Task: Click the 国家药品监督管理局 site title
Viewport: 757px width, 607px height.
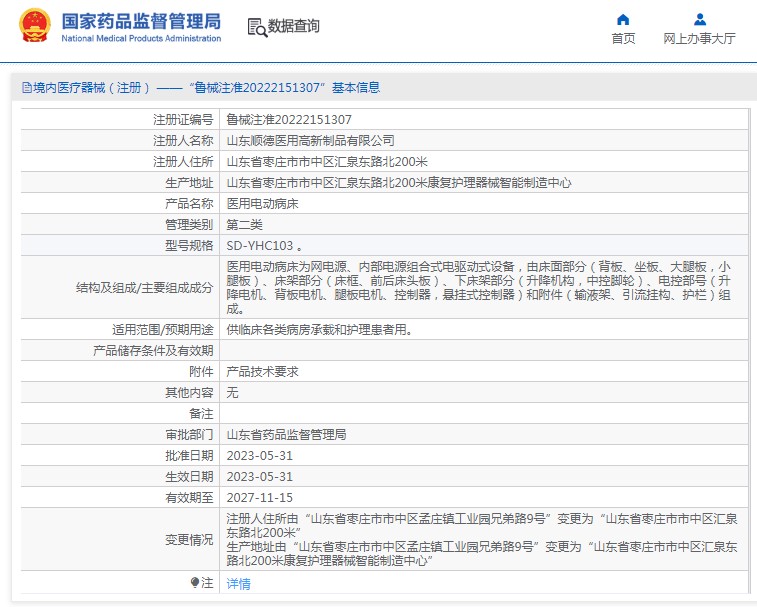Action: coord(141,22)
